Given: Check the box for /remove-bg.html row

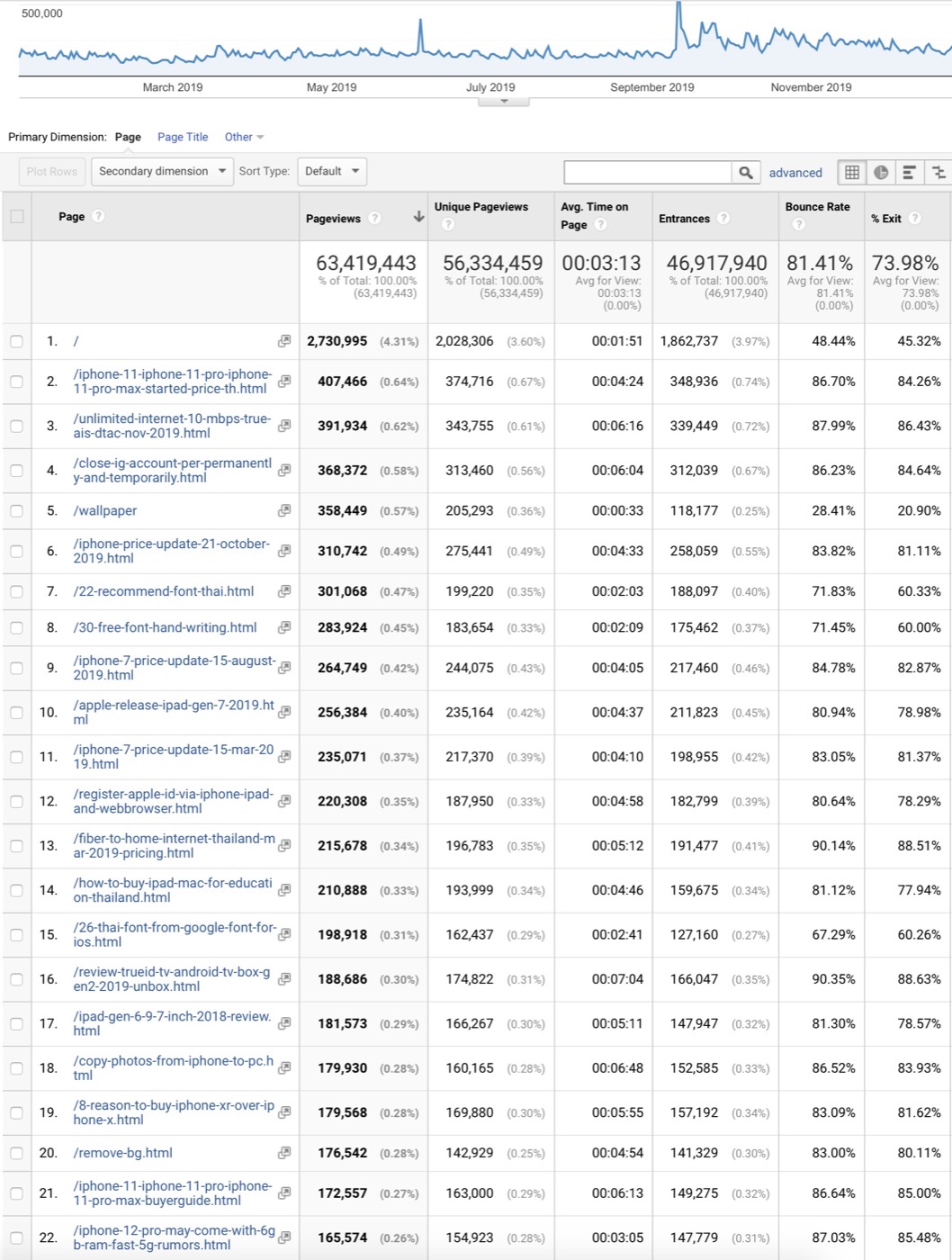Looking at the screenshot, I should (x=17, y=1154).
